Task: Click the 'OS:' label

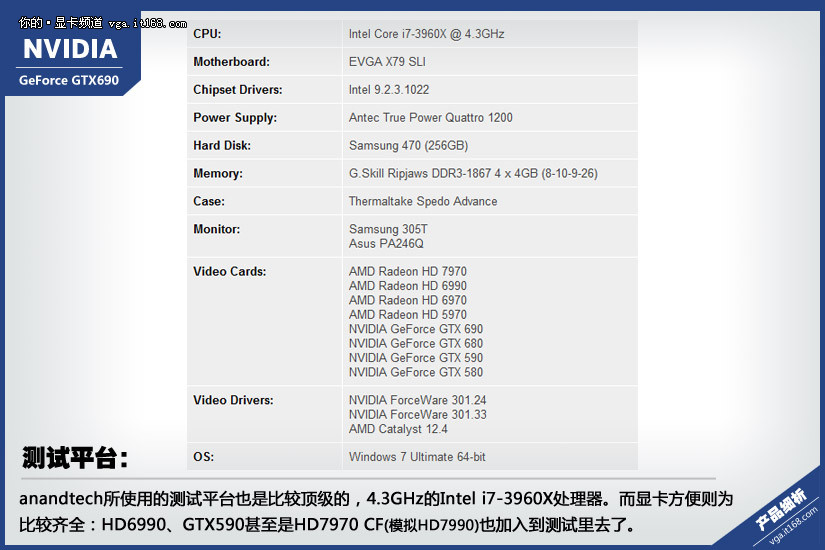Action: [204, 457]
